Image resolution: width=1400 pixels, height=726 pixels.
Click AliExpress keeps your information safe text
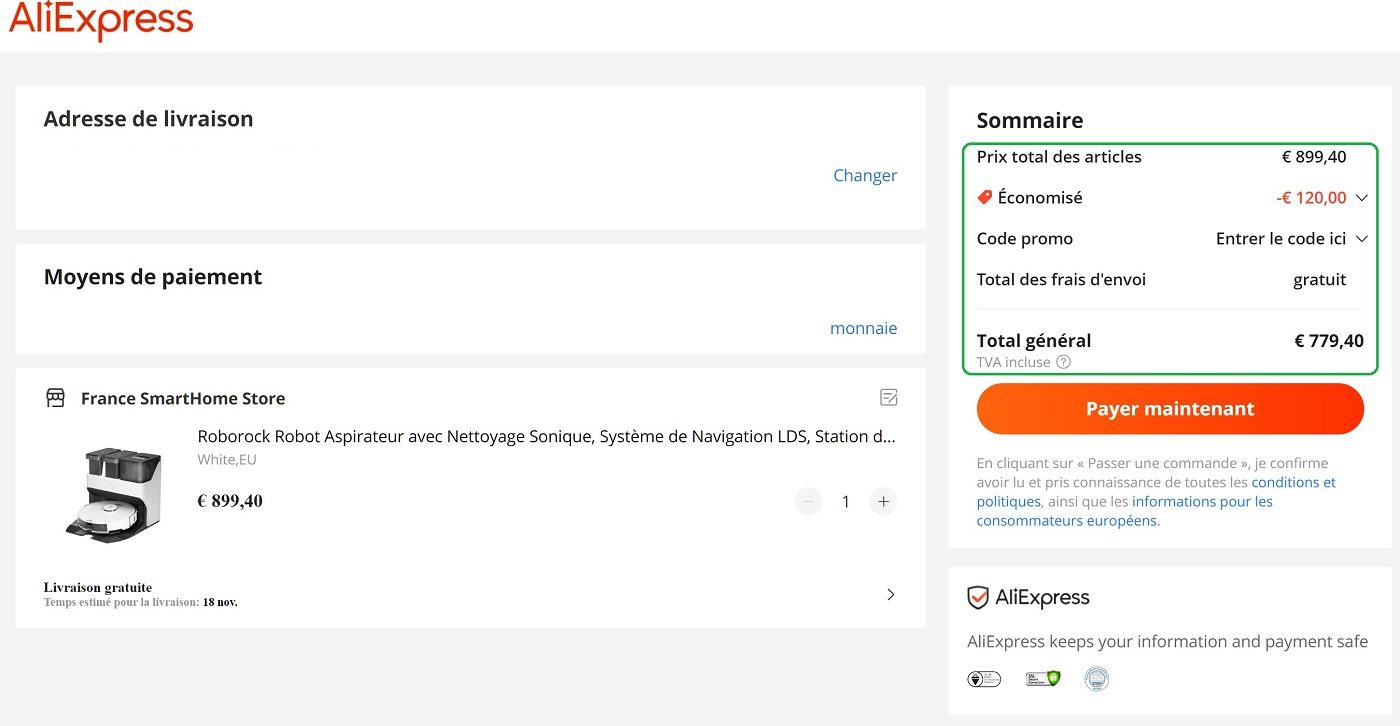pos(1167,642)
